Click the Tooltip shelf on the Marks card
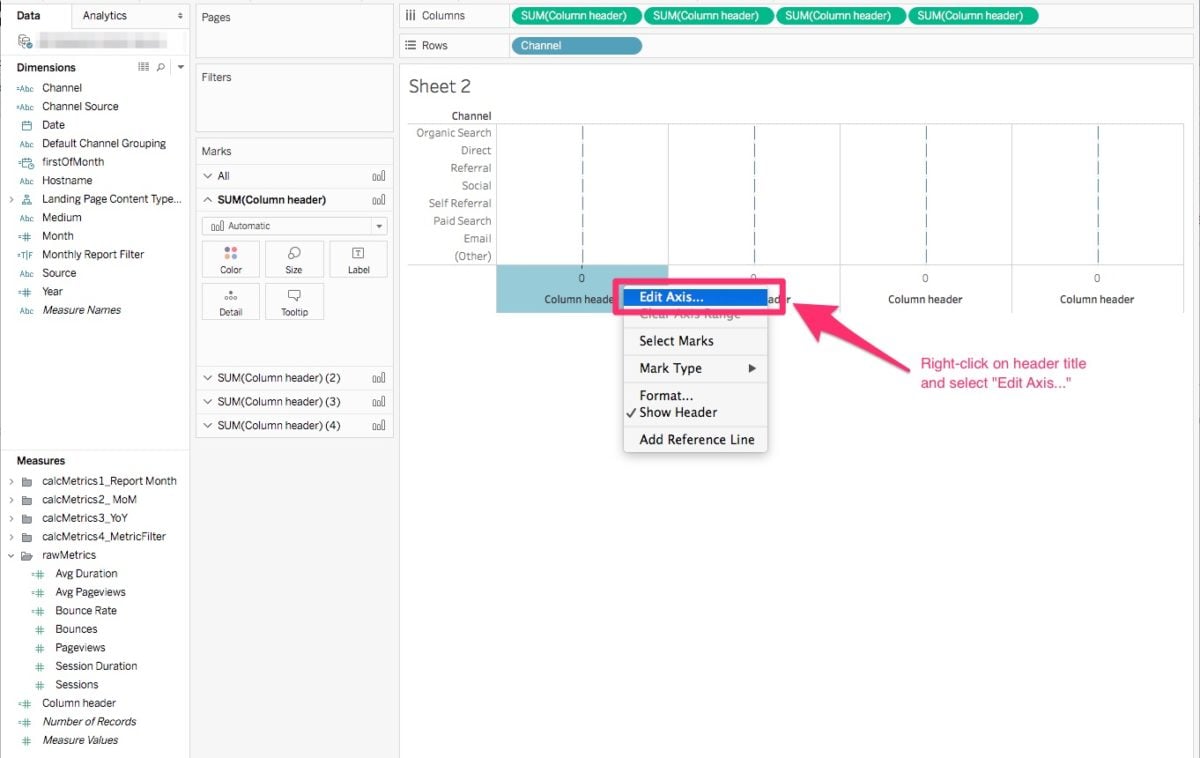Image resolution: width=1200 pixels, height=758 pixels. tap(294, 301)
